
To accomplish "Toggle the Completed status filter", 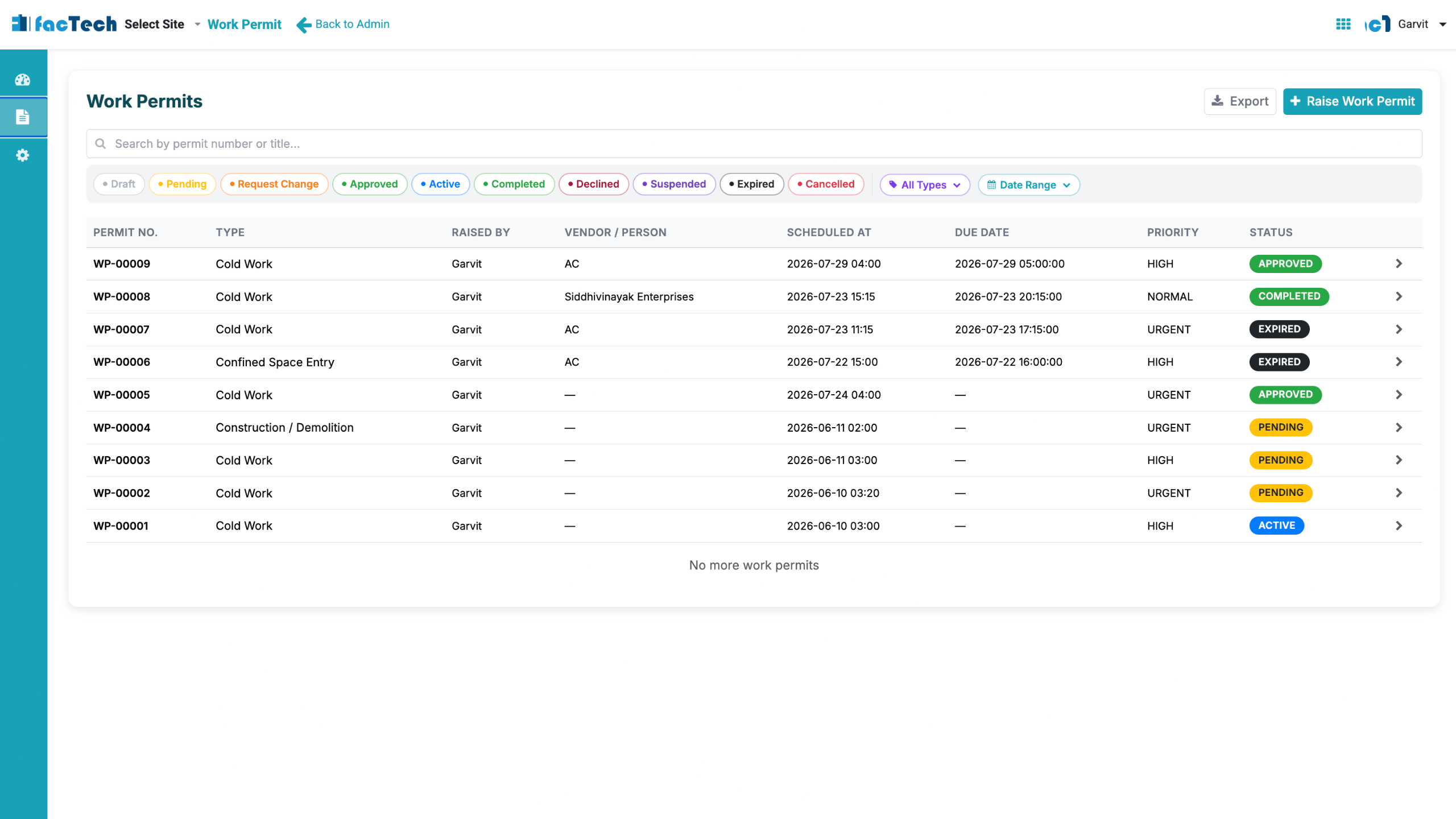I will pos(514,184).
